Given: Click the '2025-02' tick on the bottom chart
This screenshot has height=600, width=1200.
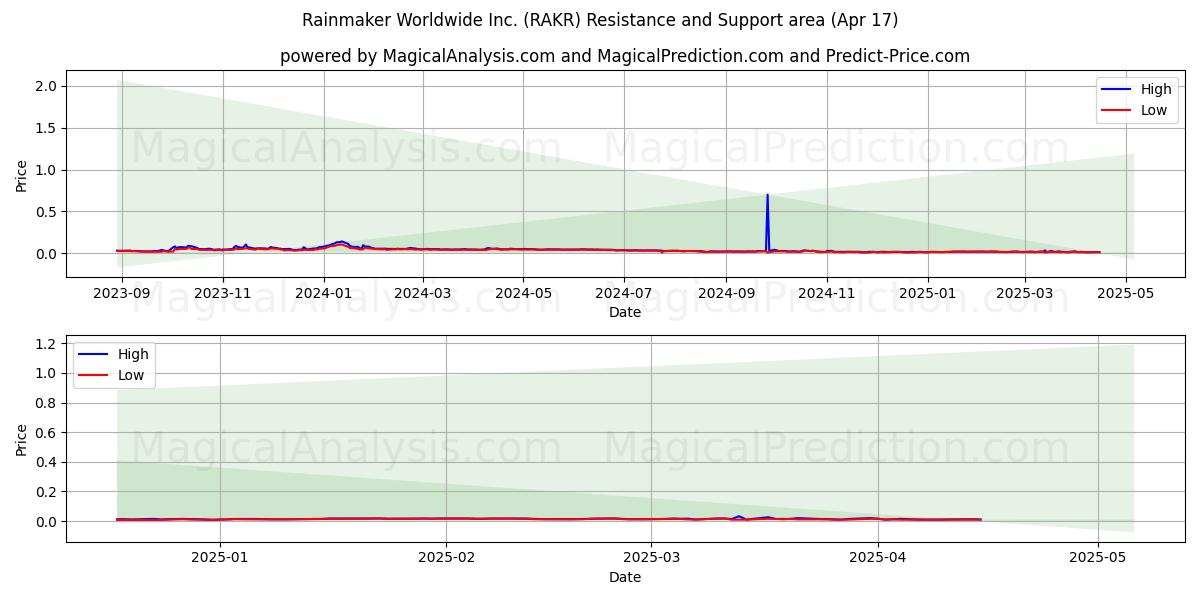Looking at the screenshot, I should click(x=446, y=558).
